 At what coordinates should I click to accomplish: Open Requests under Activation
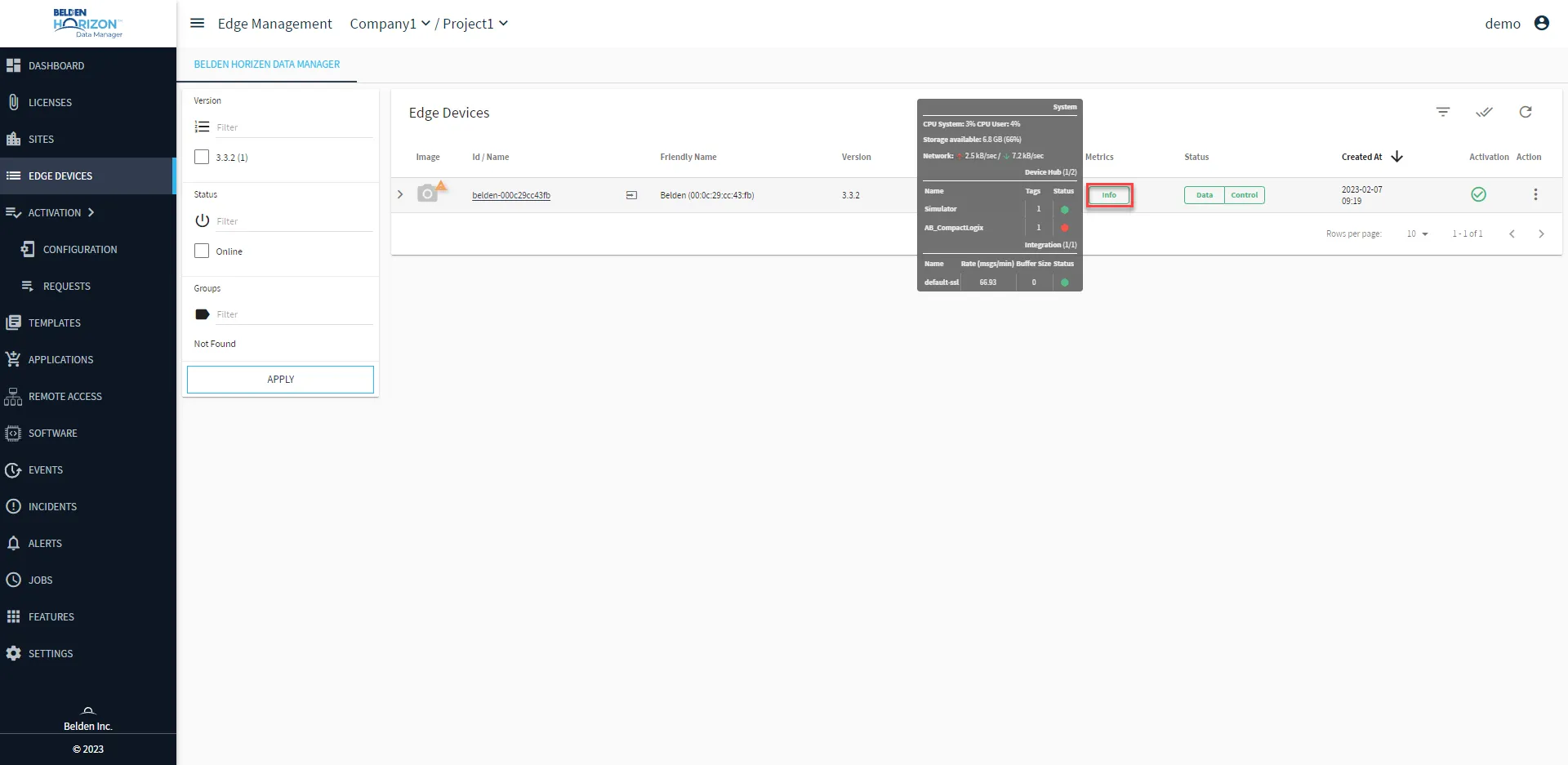[87, 286]
